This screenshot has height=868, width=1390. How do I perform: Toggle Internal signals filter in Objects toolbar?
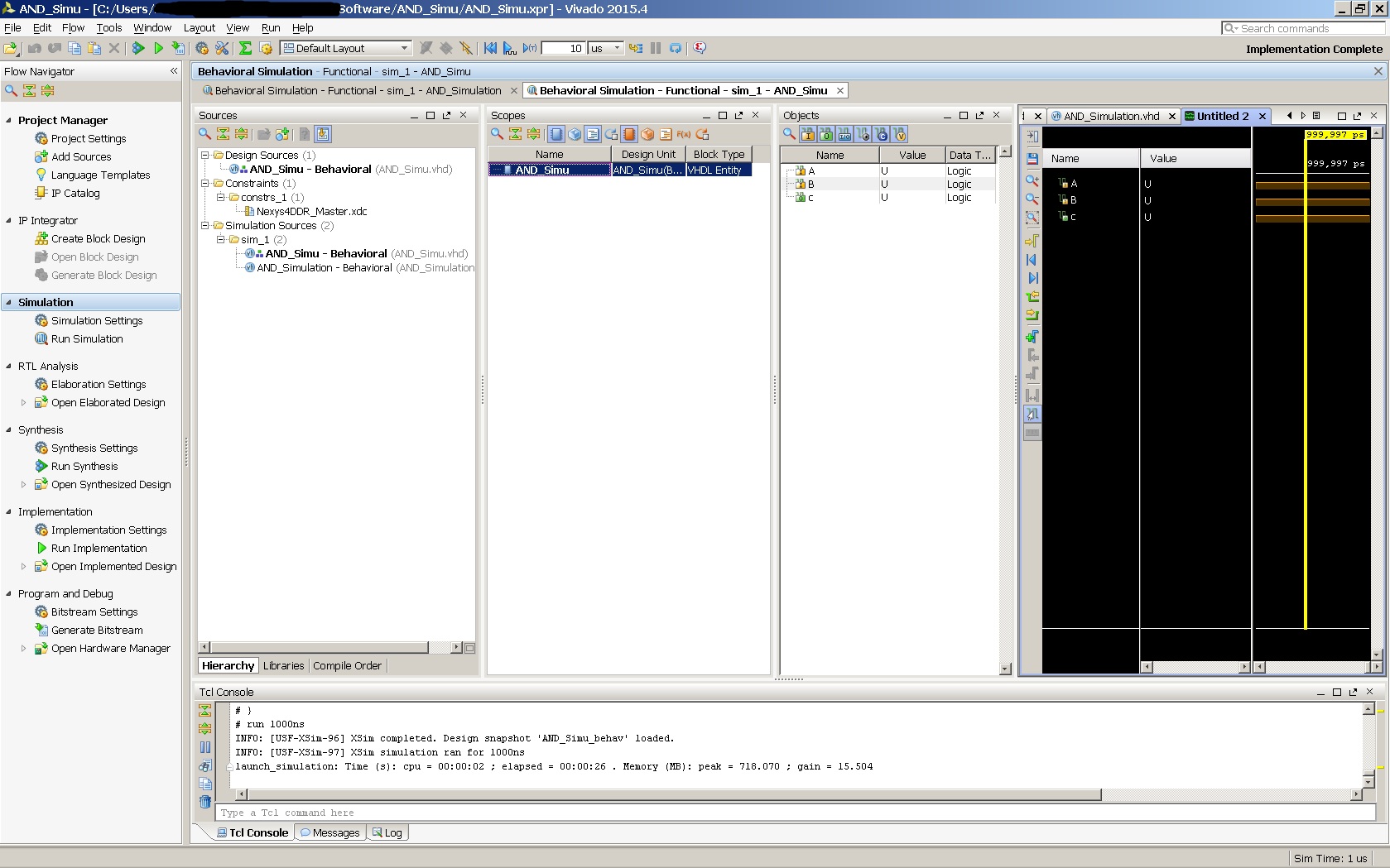coord(863,134)
